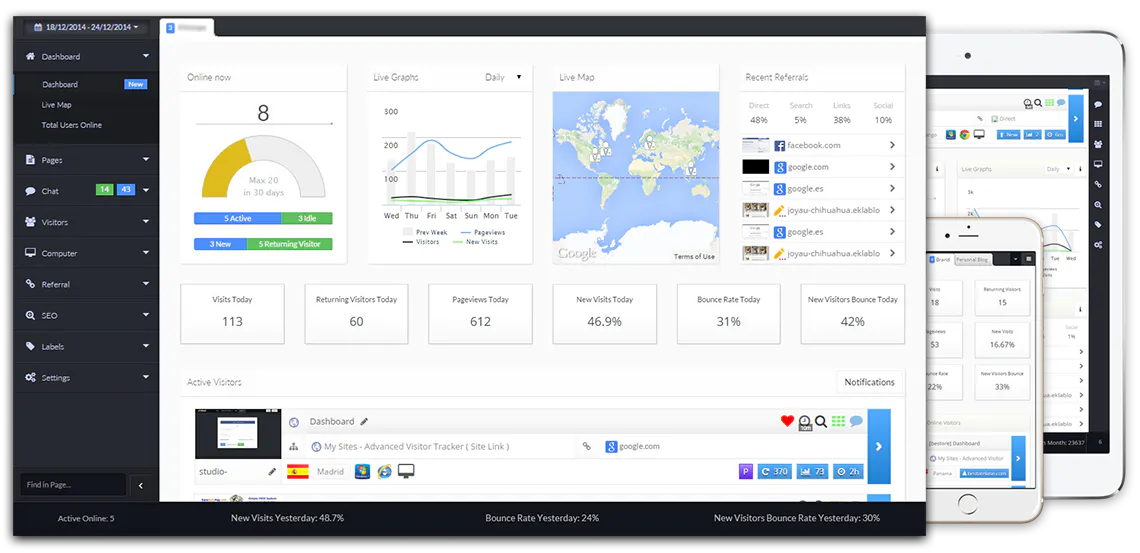Click the Internet Explorer browser icon

point(385,472)
